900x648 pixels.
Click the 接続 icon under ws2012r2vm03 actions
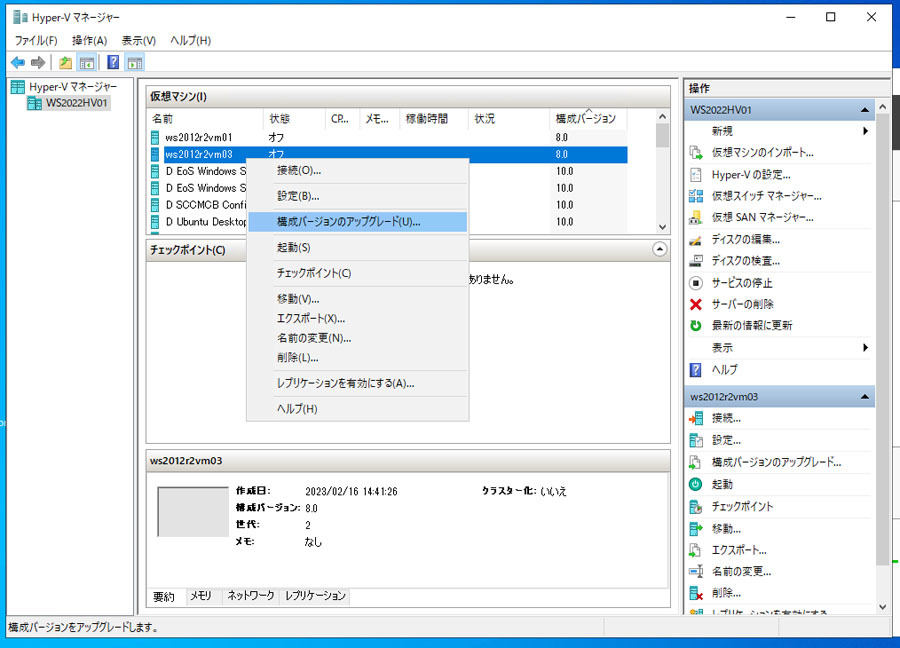coord(696,418)
